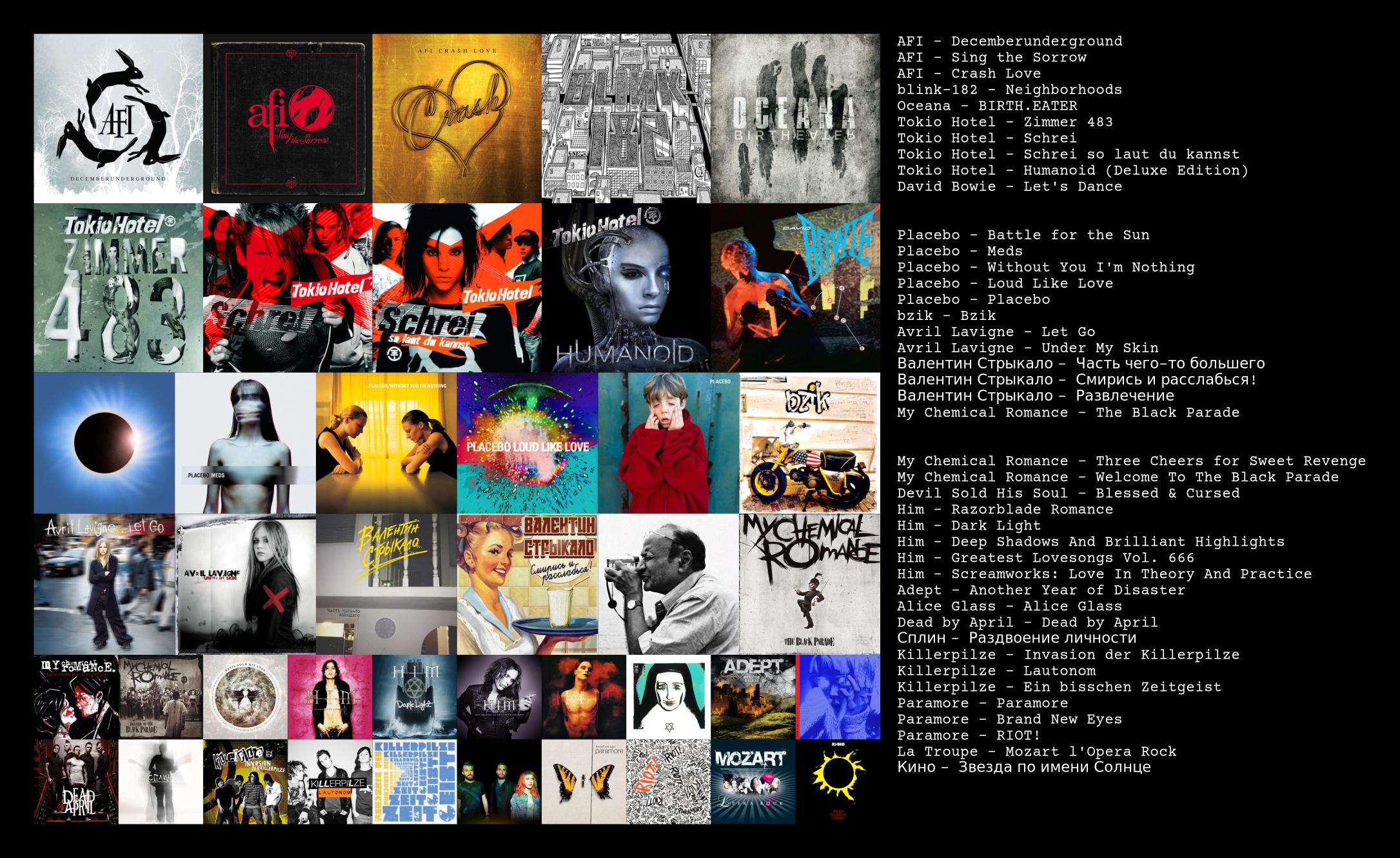Click the solar eclipse Placebo cover
Viewport: 1400px width, 858px height.
[104, 443]
